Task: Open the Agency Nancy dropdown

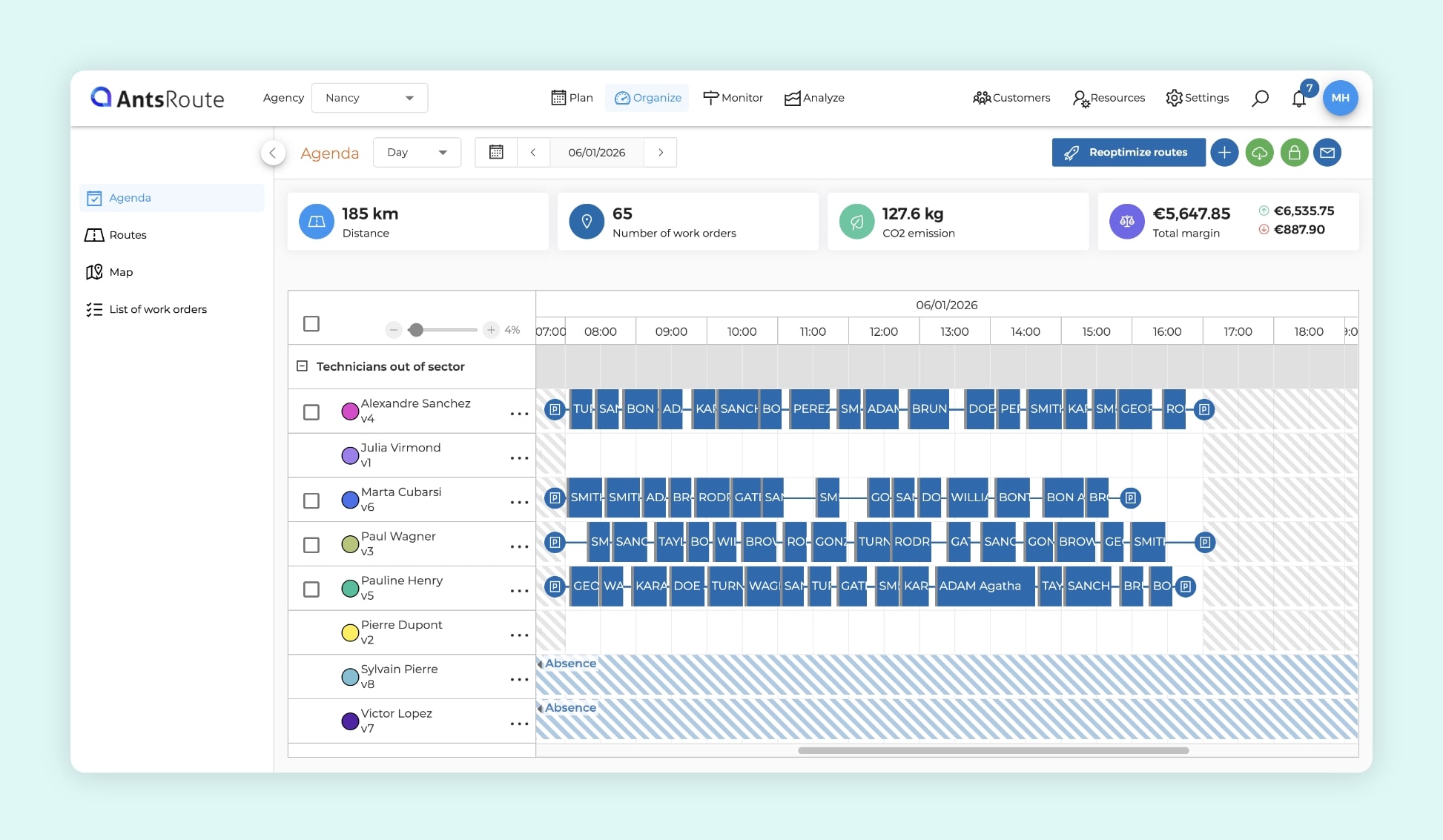Action: (369, 98)
